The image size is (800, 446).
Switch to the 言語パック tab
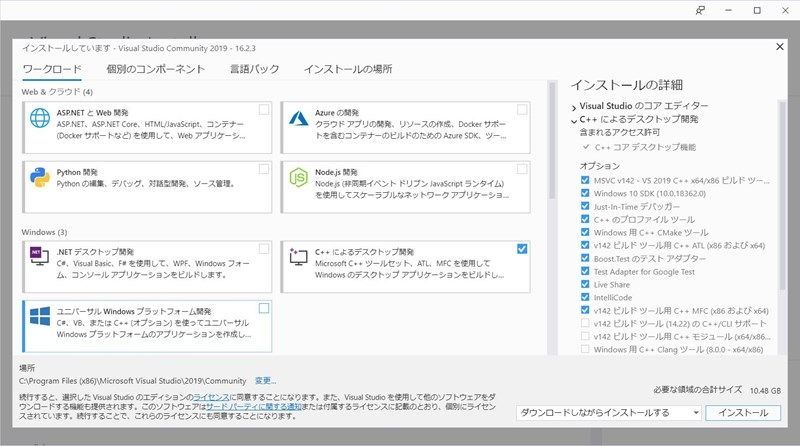254,69
